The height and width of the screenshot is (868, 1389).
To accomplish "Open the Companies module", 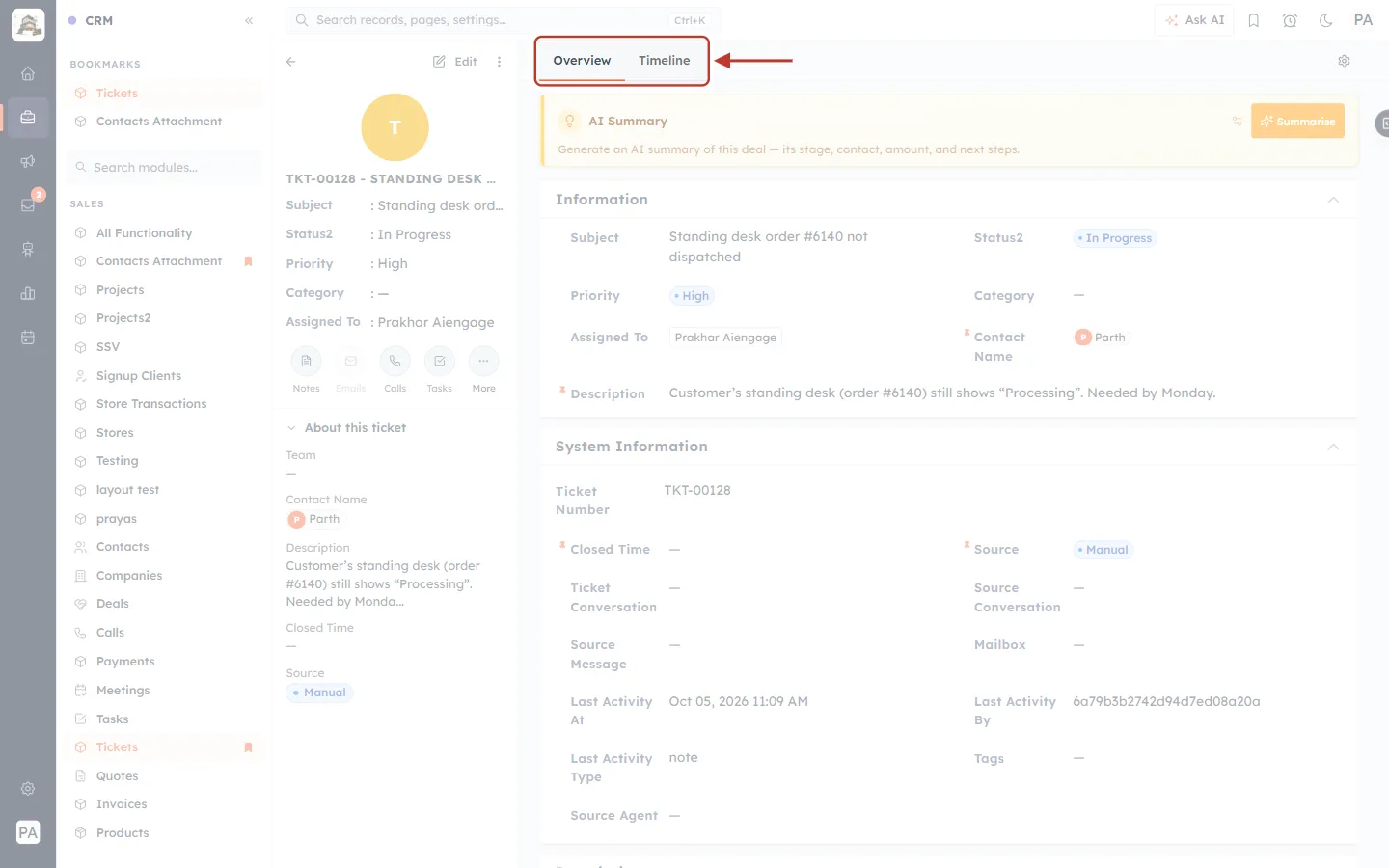I will [129, 576].
